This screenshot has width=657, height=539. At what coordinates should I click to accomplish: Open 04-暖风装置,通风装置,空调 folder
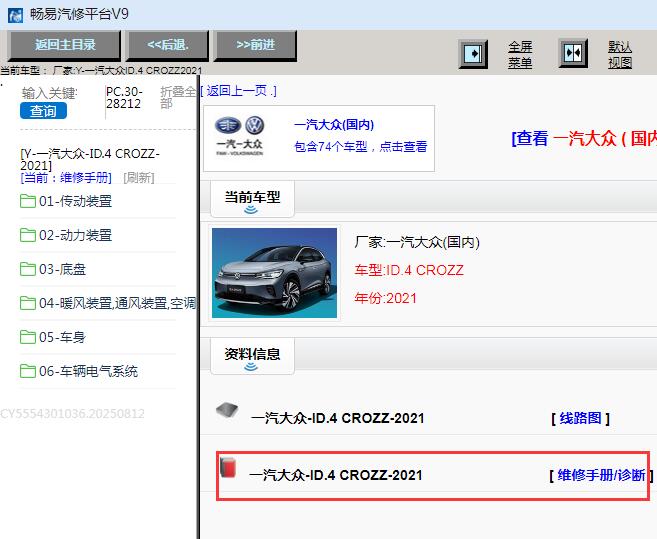[x=117, y=303]
